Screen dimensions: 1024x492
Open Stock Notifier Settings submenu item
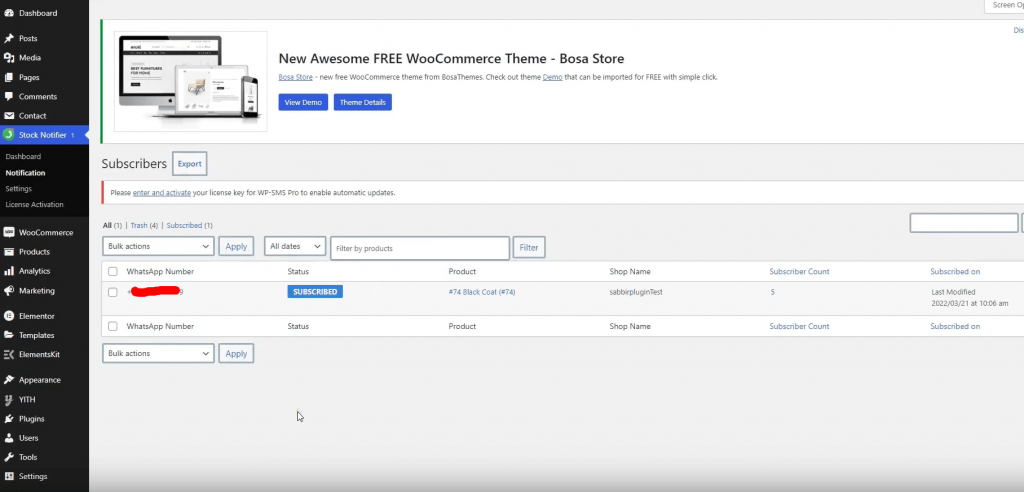pos(18,189)
